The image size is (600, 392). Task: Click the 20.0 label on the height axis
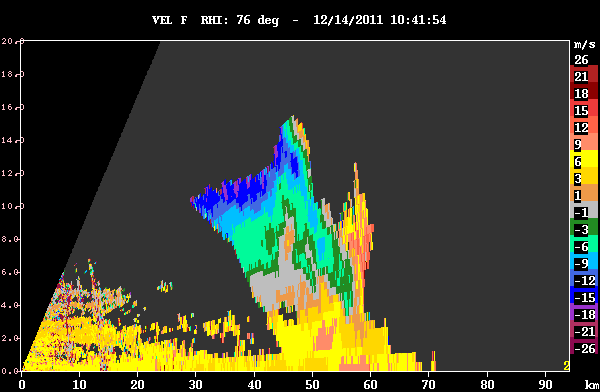12,41
